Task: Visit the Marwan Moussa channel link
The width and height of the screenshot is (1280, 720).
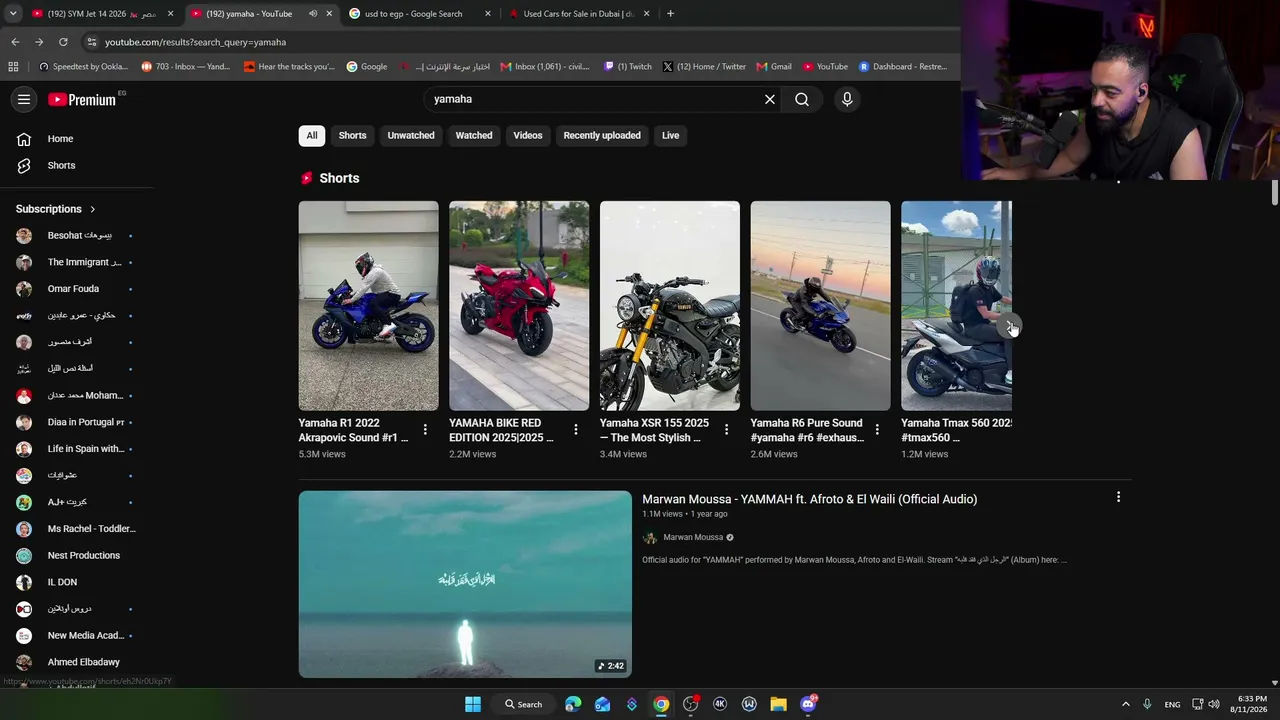Action: pos(693,538)
